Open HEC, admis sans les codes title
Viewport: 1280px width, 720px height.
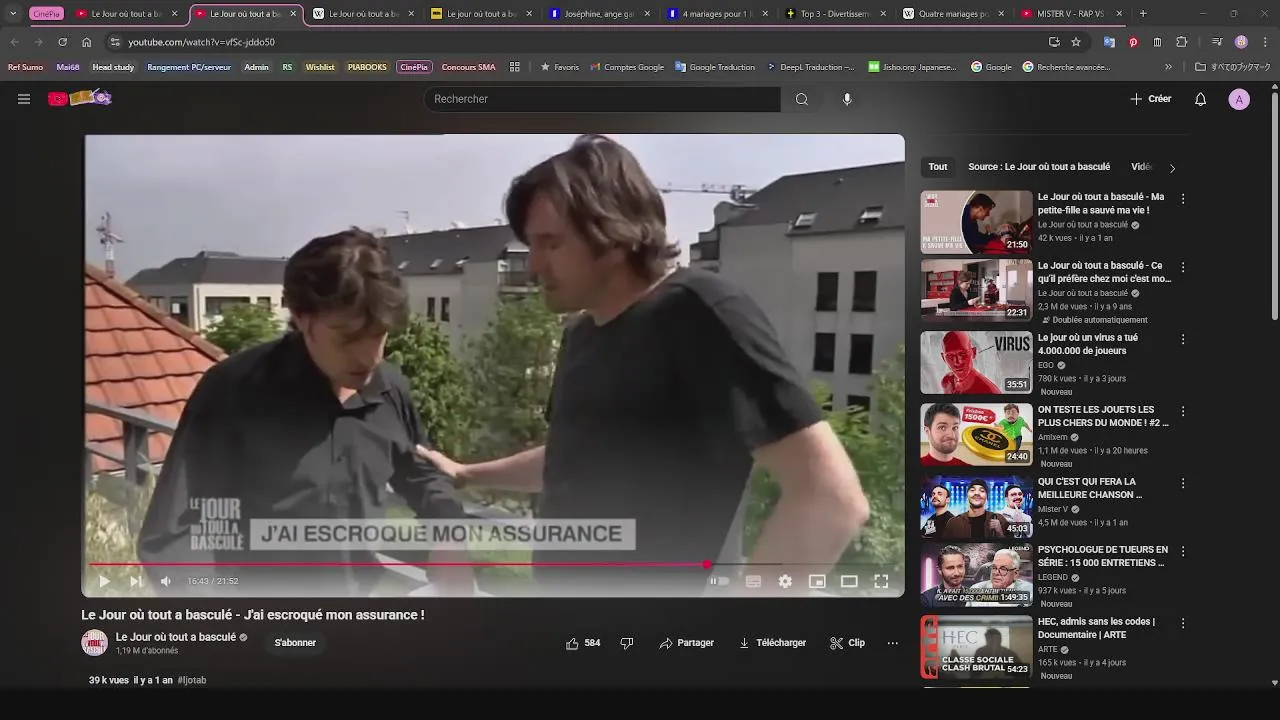coord(1096,628)
